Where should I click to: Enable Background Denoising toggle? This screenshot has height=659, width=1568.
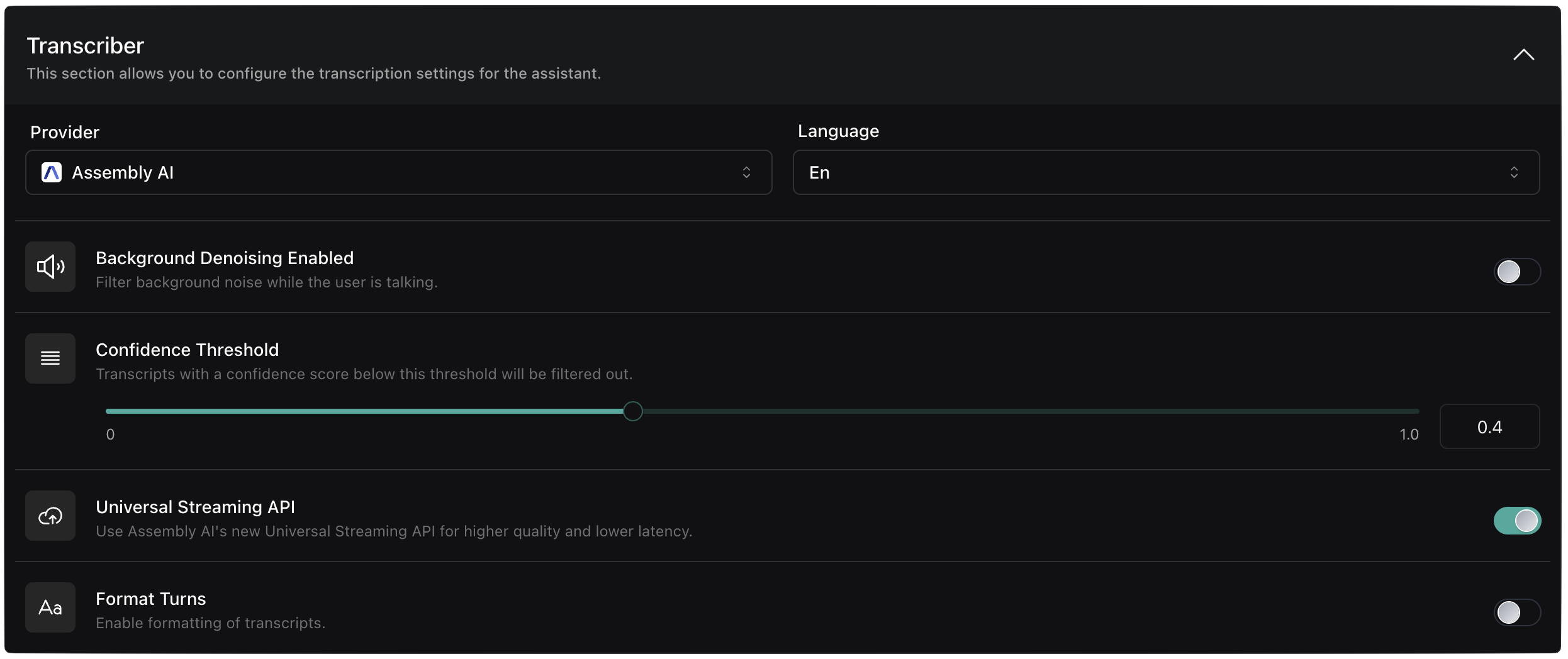coord(1516,272)
